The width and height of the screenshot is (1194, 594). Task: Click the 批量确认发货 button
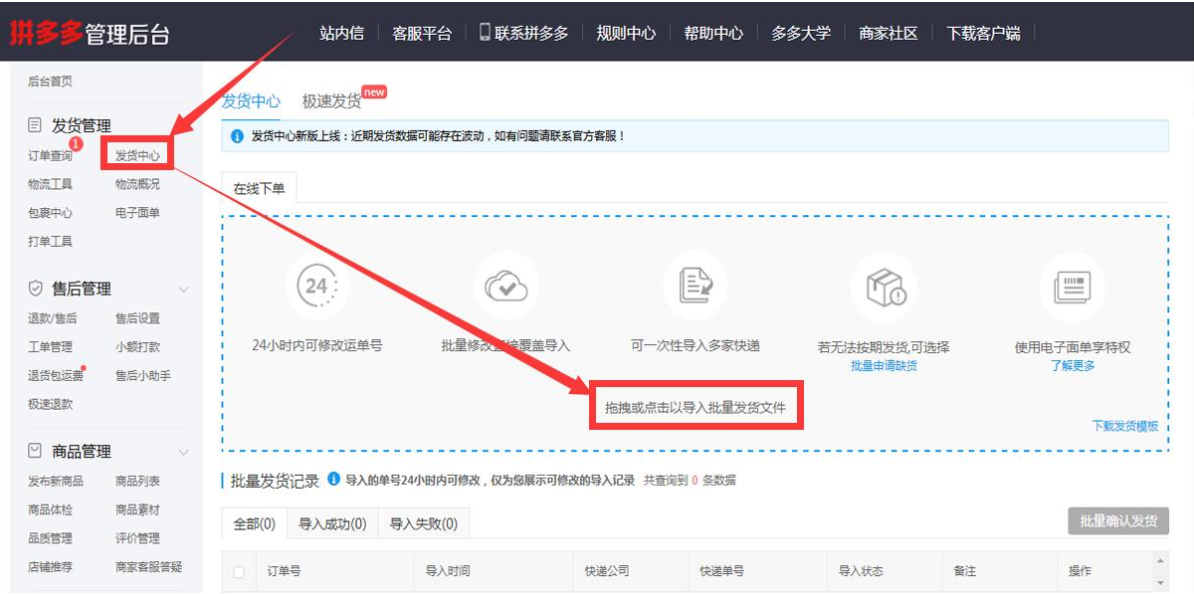click(1119, 521)
